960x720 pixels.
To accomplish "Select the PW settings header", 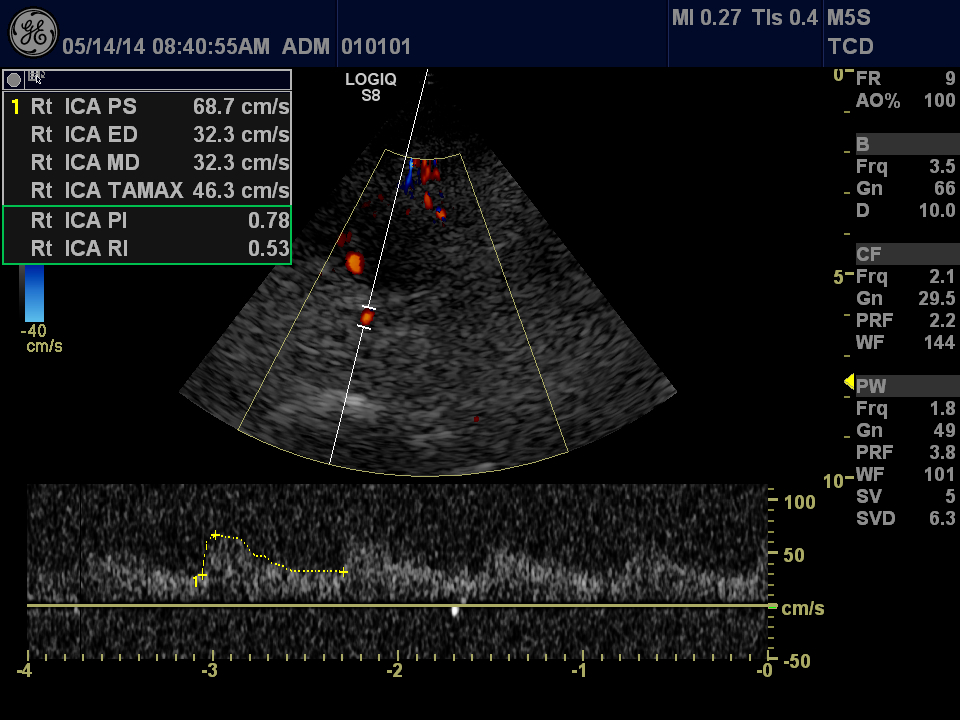I will pyautogui.click(x=871, y=386).
